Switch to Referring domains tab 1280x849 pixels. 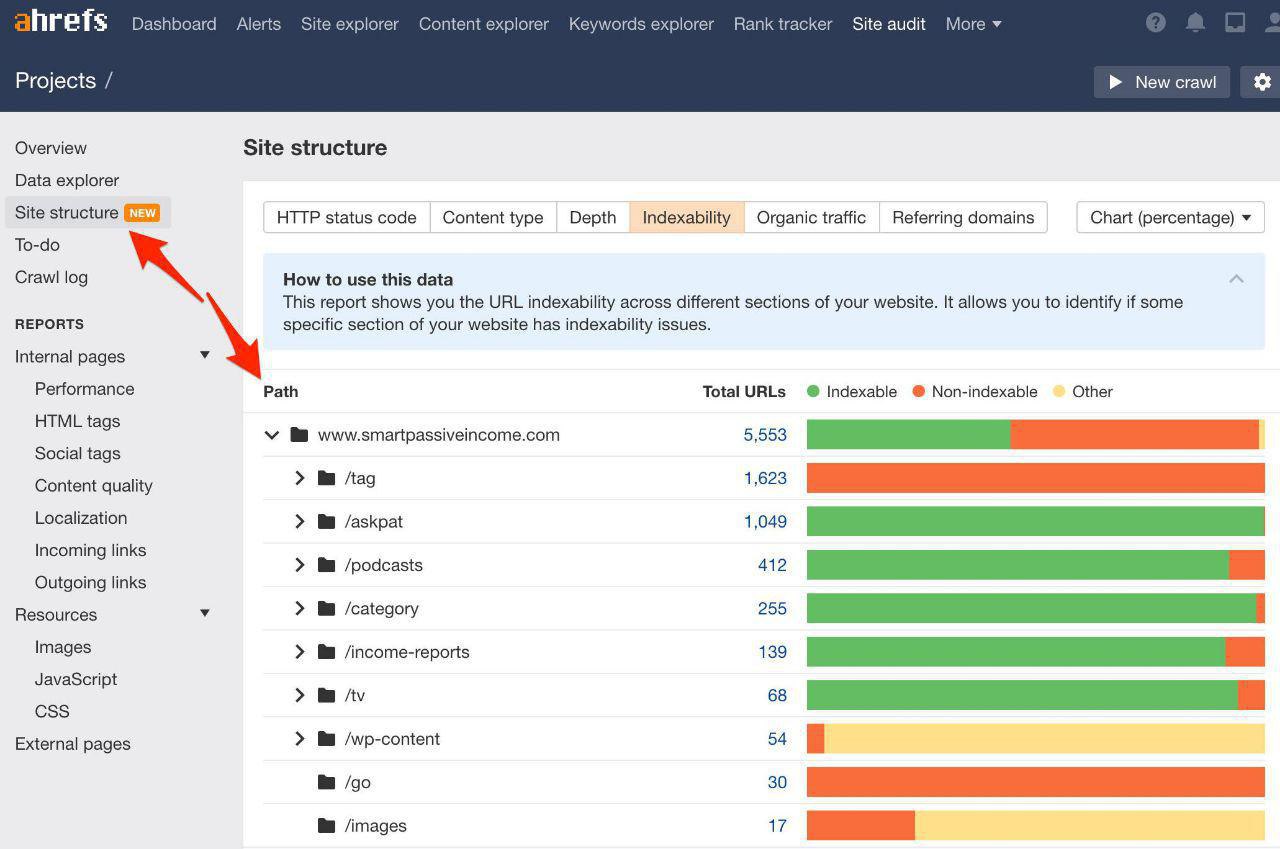click(963, 217)
